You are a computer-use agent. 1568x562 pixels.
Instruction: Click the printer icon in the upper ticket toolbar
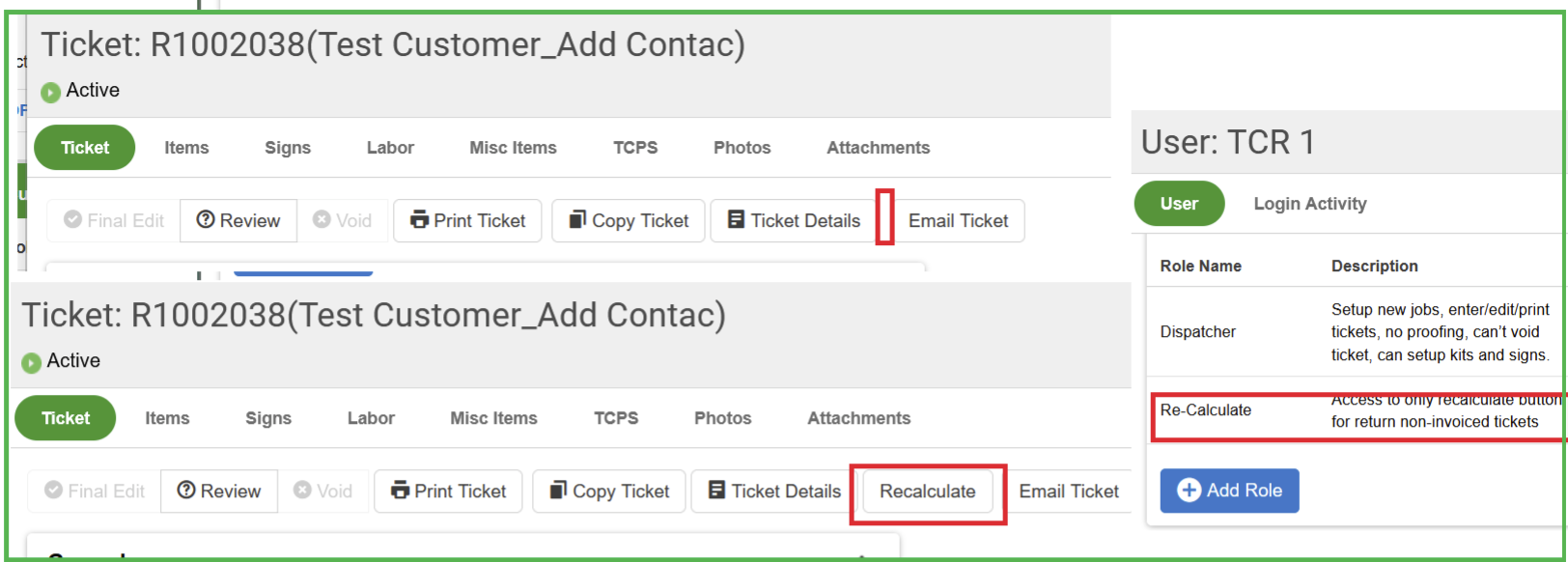point(419,220)
